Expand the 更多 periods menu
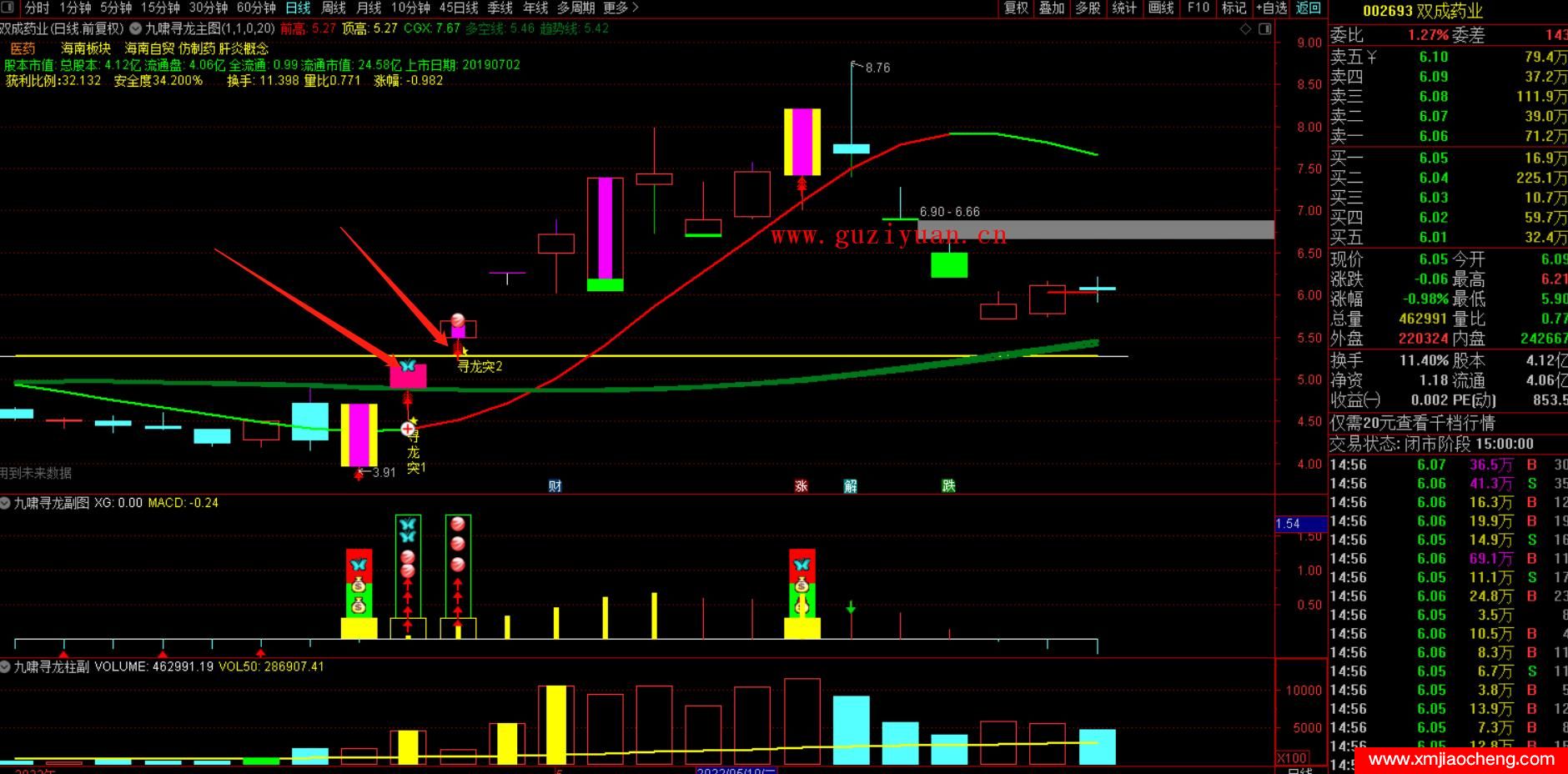The width and height of the screenshot is (1568, 774). click(x=621, y=8)
